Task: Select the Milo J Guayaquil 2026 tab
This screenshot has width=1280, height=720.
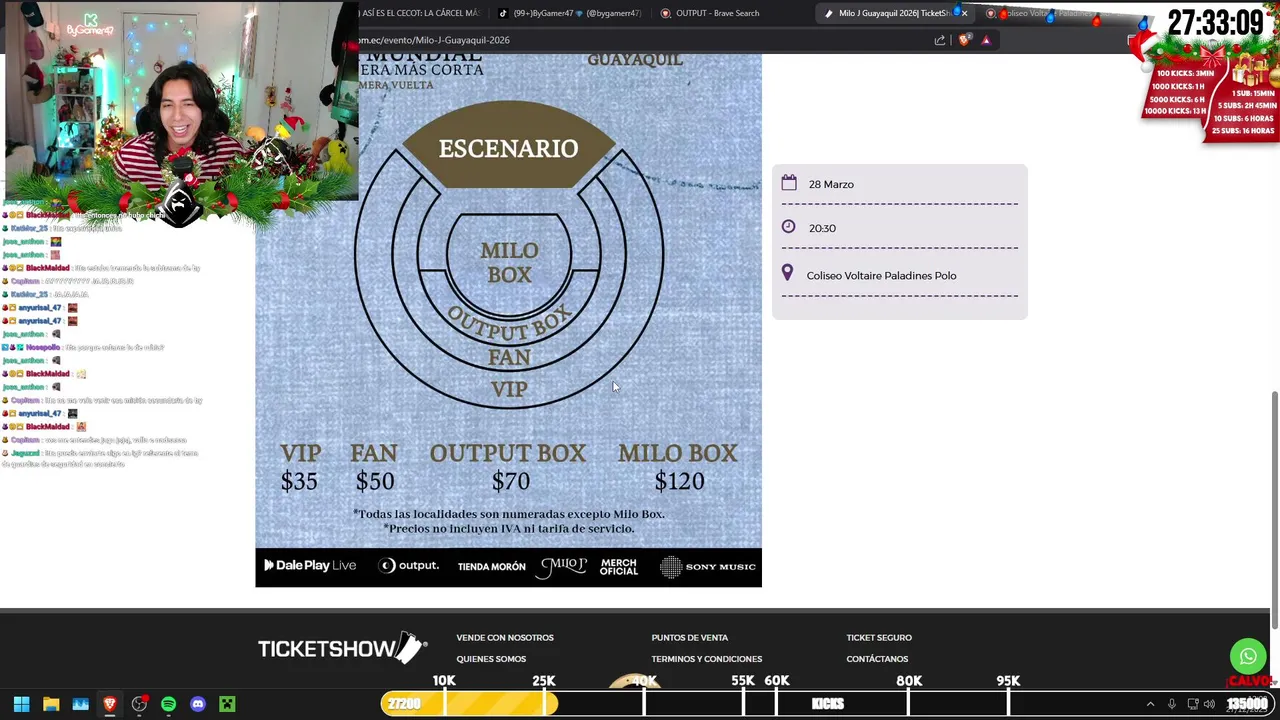Action: click(x=890, y=13)
